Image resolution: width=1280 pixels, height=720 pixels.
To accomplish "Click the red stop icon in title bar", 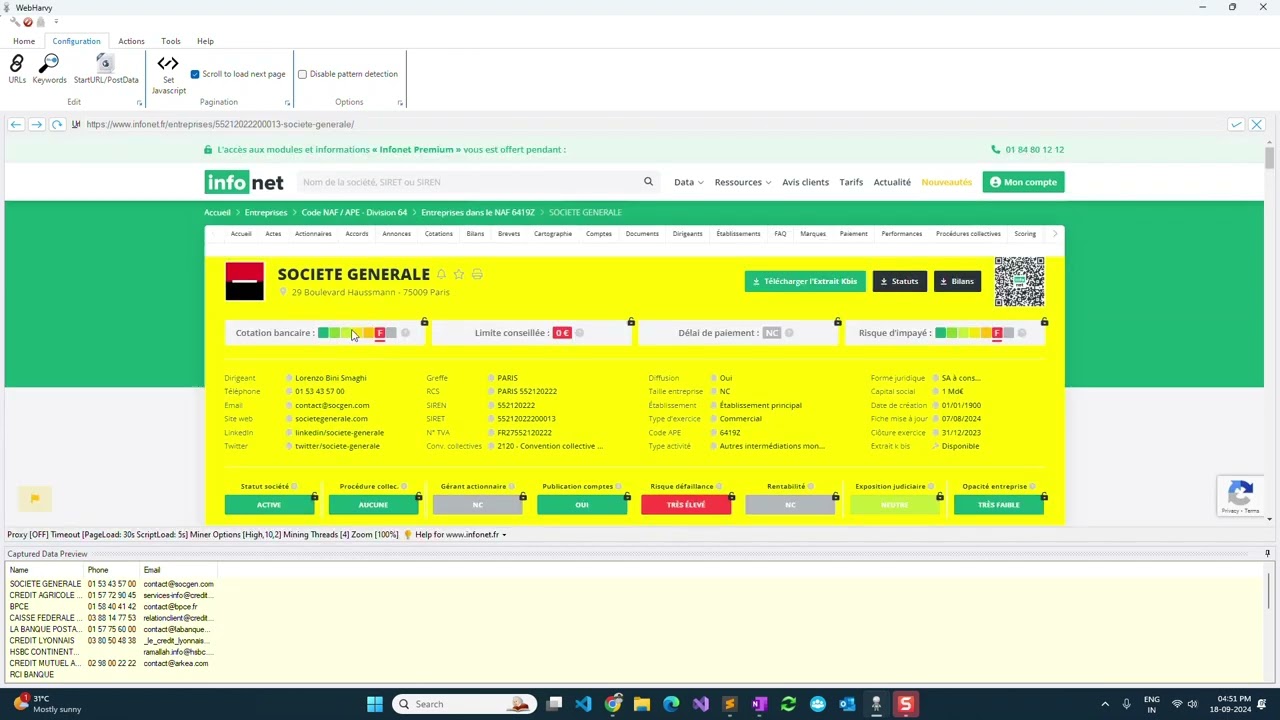I will 28,21.
